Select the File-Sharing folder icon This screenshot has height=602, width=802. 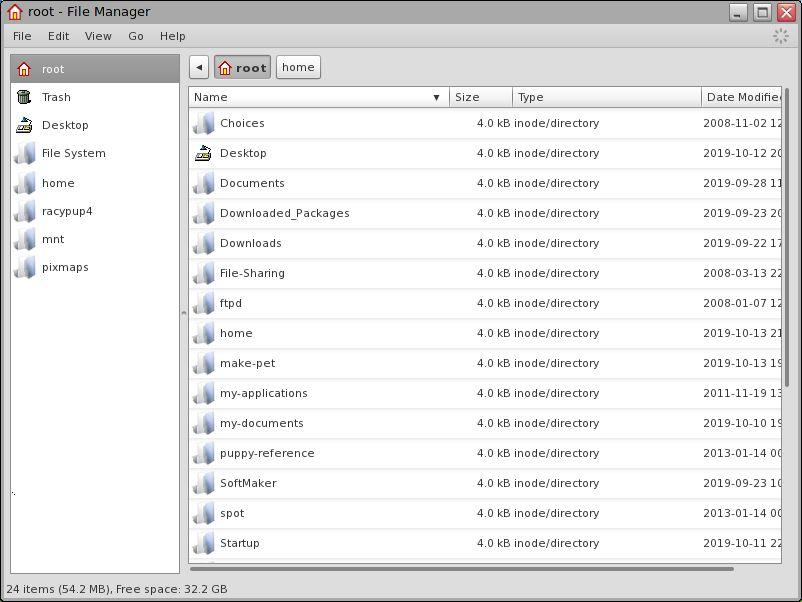204,273
